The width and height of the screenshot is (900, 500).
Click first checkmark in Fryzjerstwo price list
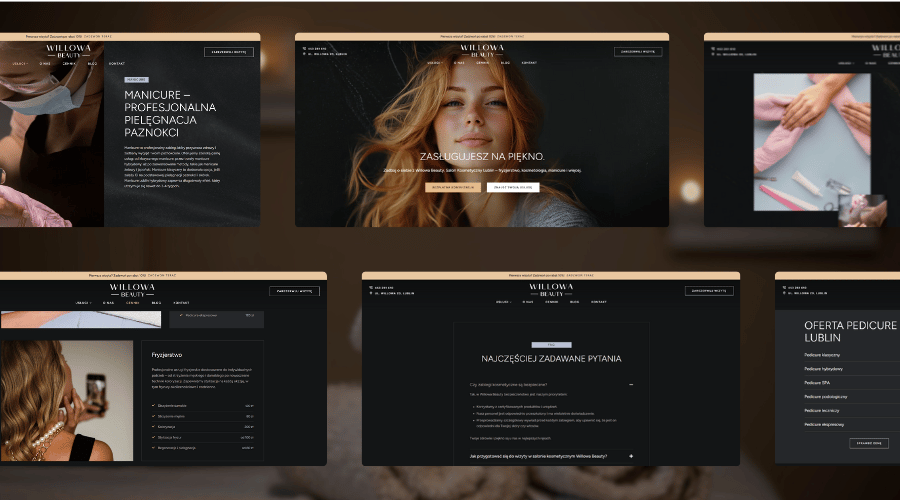click(x=154, y=405)
